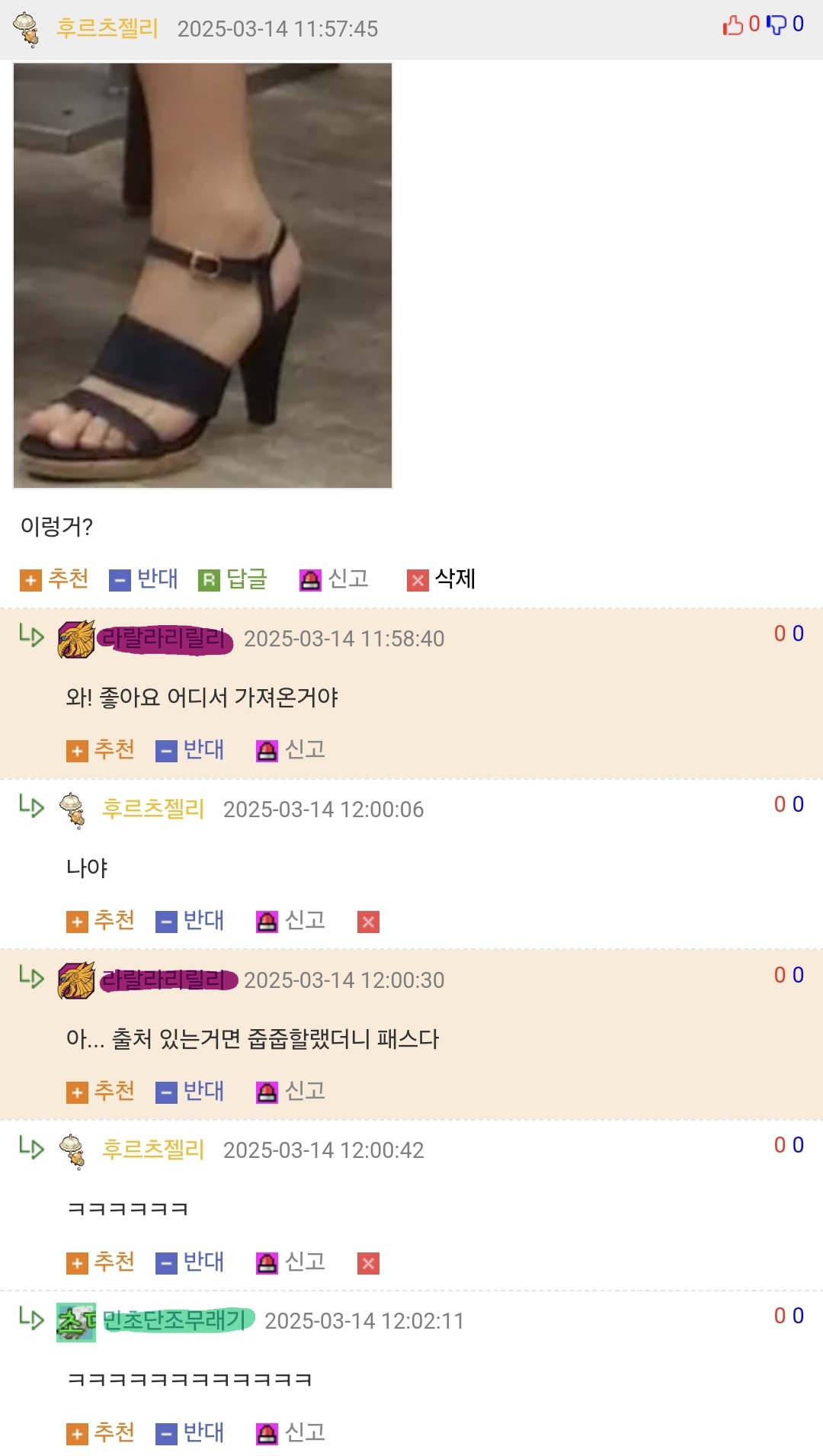
Task: Open 후르츠젤리 profile at the top header
Action: click(x=107, y=28)
